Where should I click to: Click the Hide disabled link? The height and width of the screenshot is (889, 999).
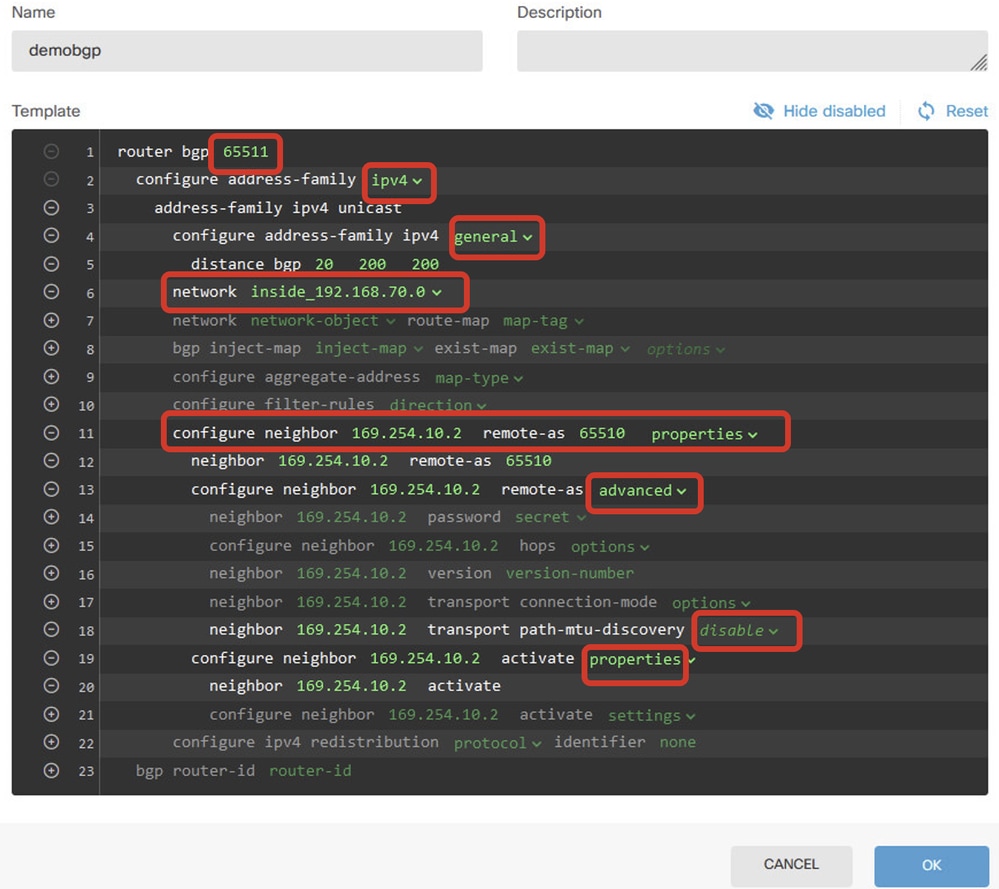[x=834, y=111]
